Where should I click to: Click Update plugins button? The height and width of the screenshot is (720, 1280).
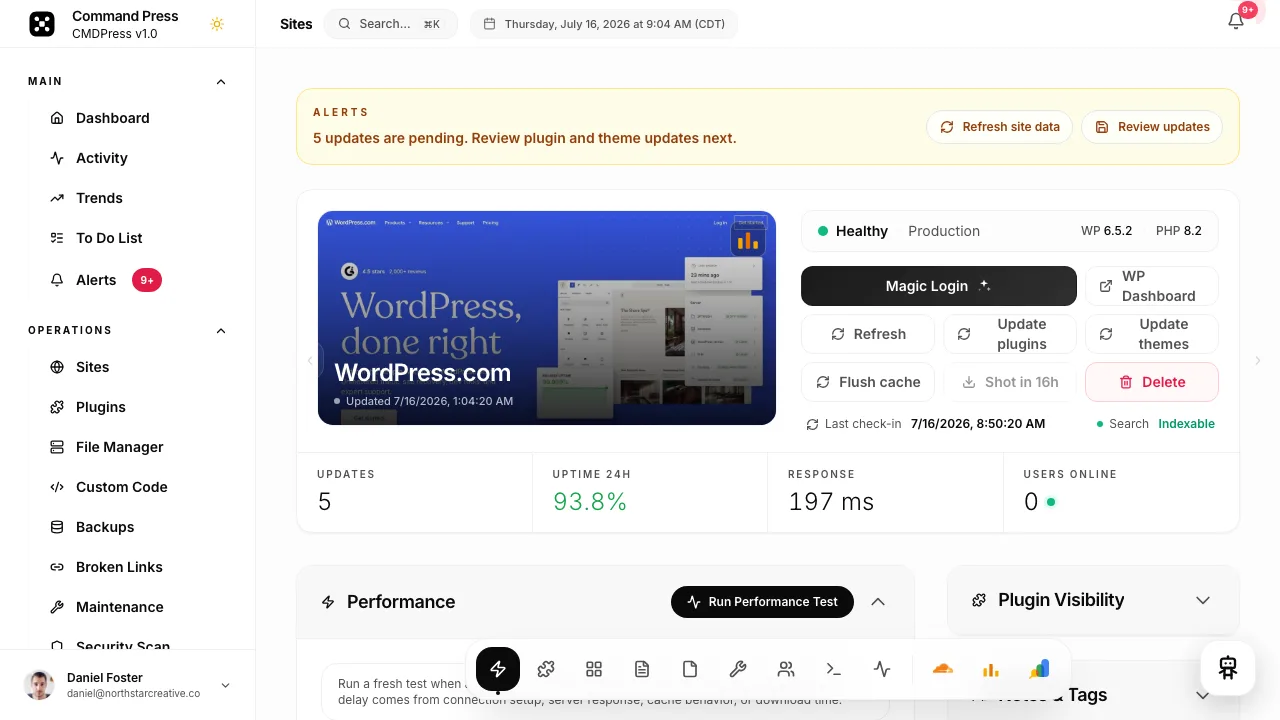(x=1010, y=334)
